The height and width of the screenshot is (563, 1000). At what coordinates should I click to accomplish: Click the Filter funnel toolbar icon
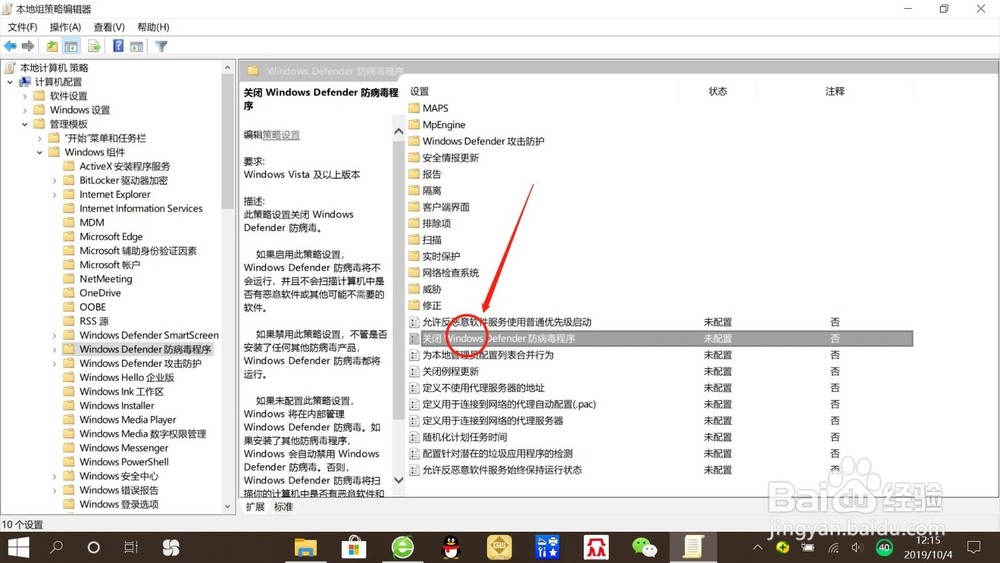coord(161,46)
